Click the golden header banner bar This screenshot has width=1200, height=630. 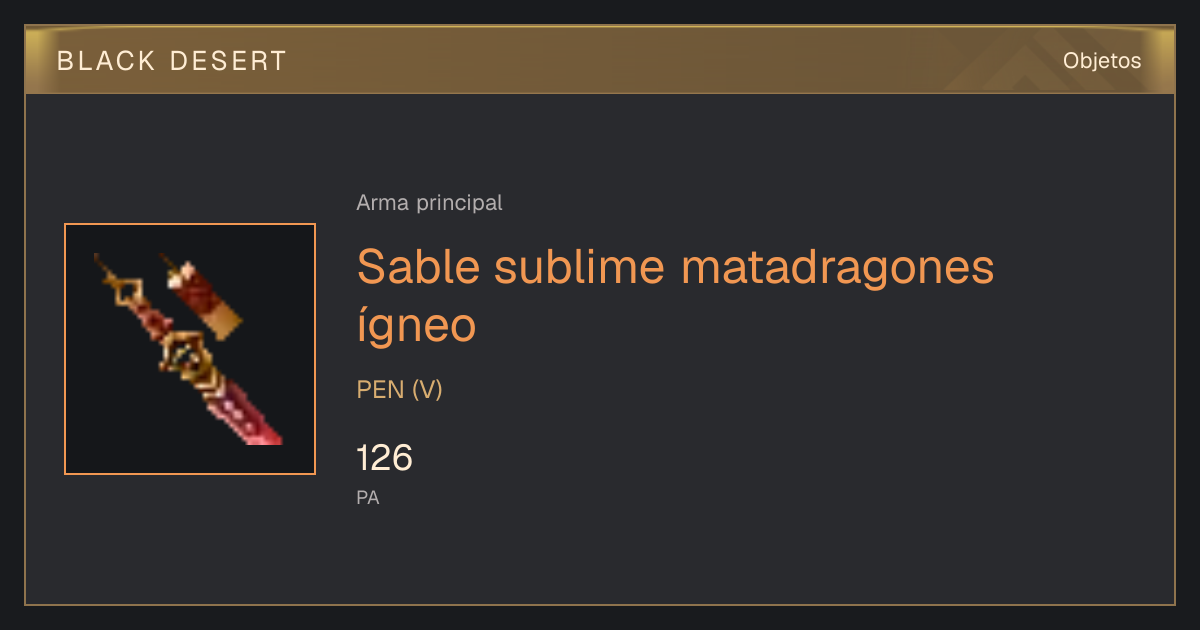(x=600, y=60)
